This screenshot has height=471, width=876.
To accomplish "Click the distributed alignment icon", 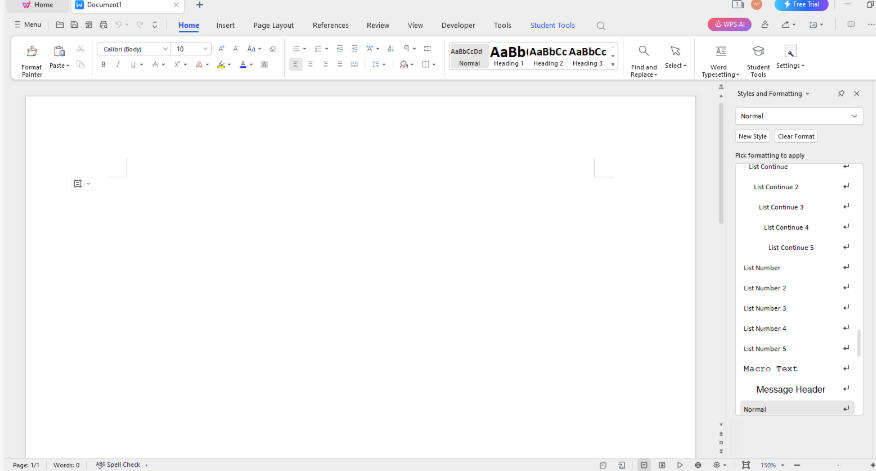I will (354, 65).
